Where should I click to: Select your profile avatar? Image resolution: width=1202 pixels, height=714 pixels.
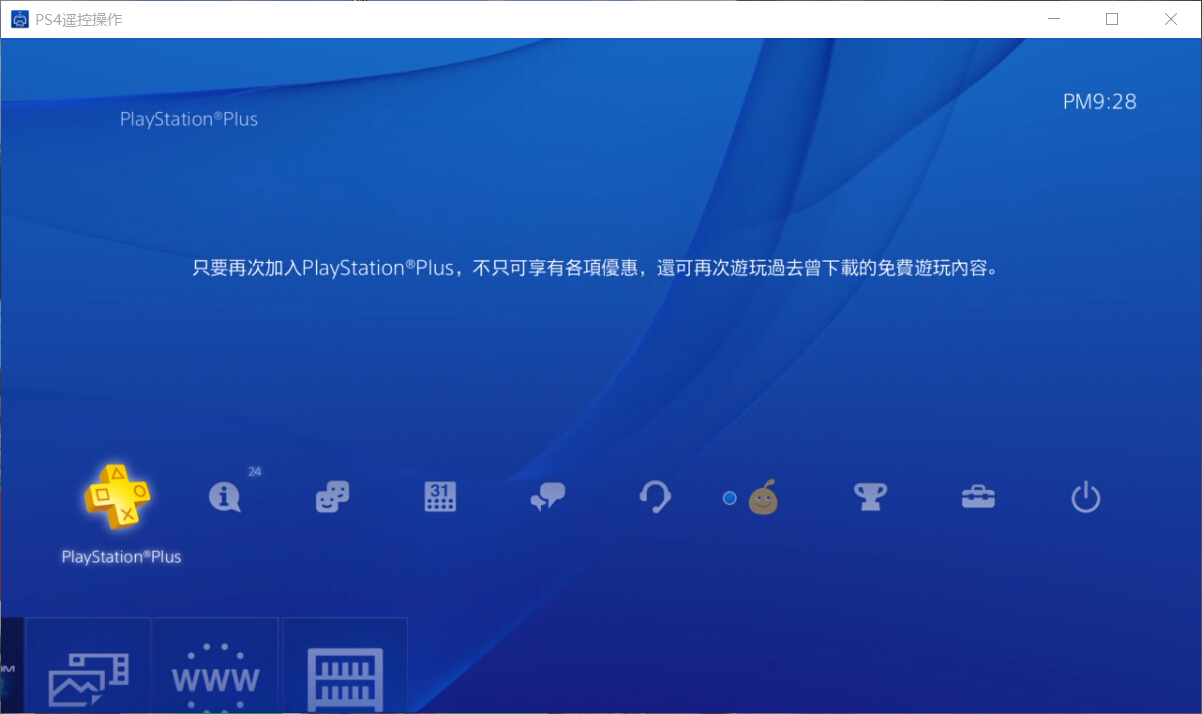coord(763,497)
